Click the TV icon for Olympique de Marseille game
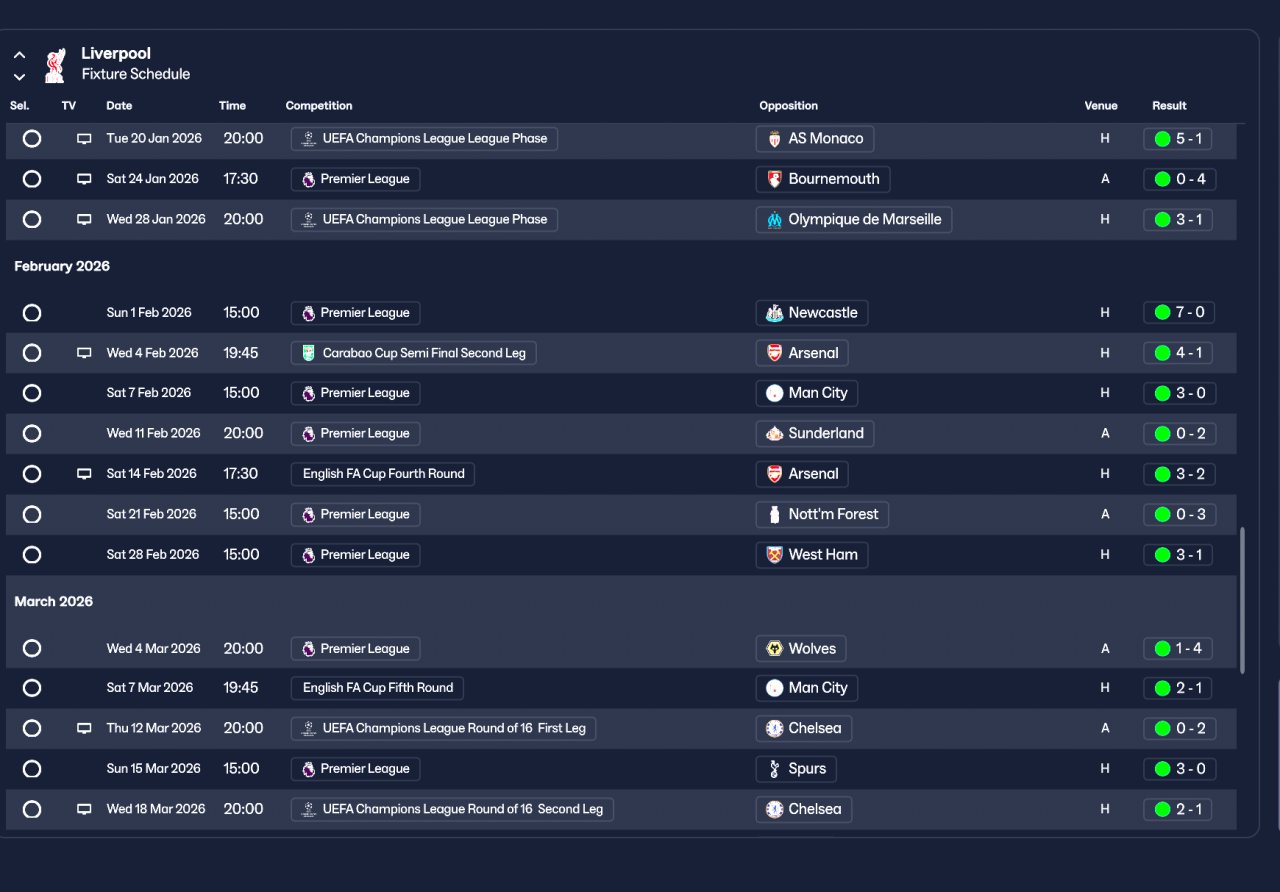The image size is (1280, 892). (x=84, y=219)
